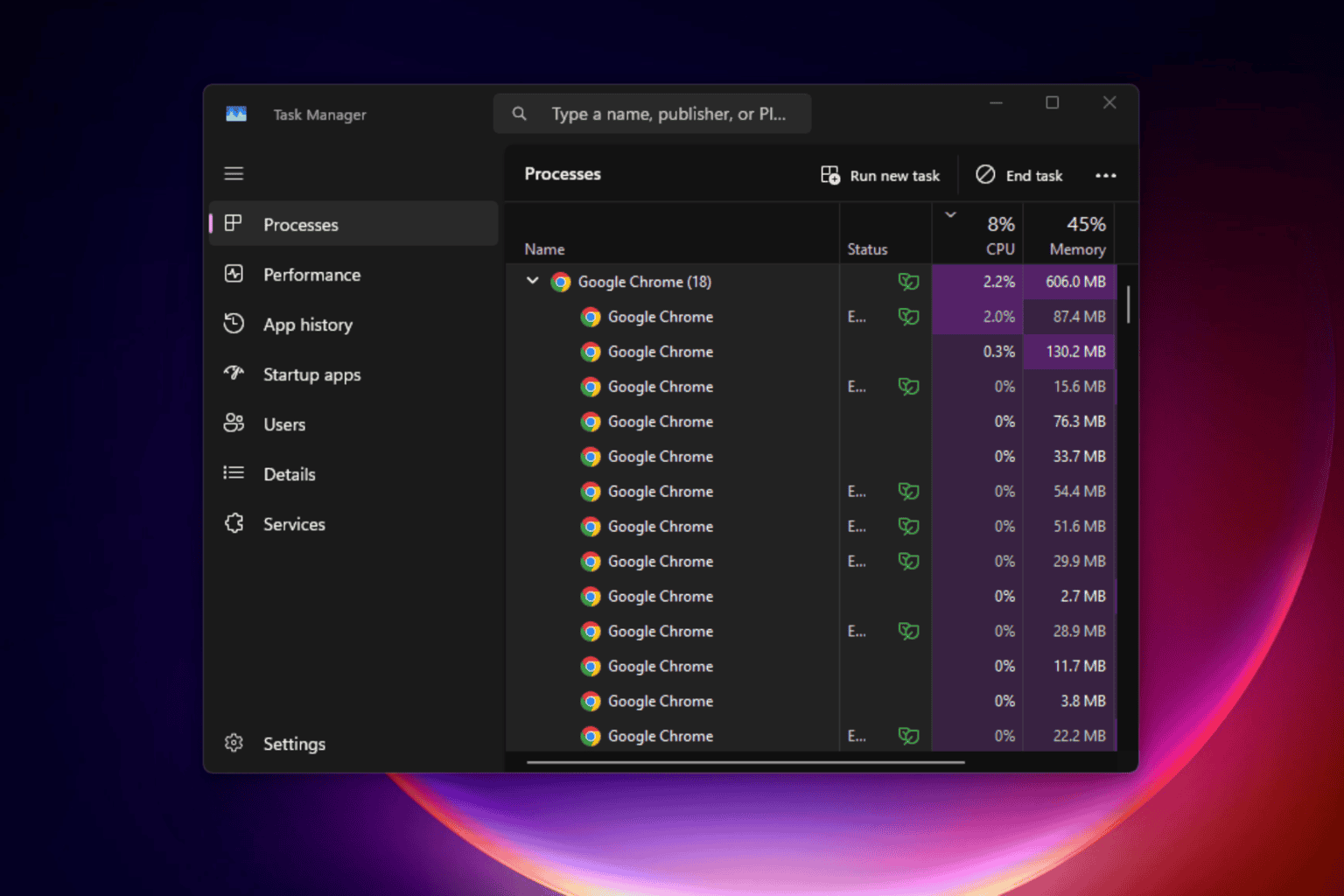
Task: Click Chrome icon on the 130.2 MB row
Action: tap(591, 352)
